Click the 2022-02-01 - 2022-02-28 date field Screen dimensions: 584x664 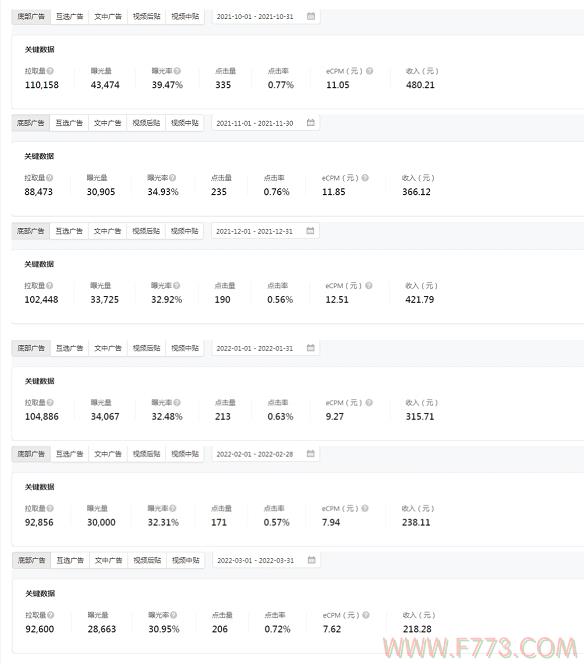coord(266,454)
